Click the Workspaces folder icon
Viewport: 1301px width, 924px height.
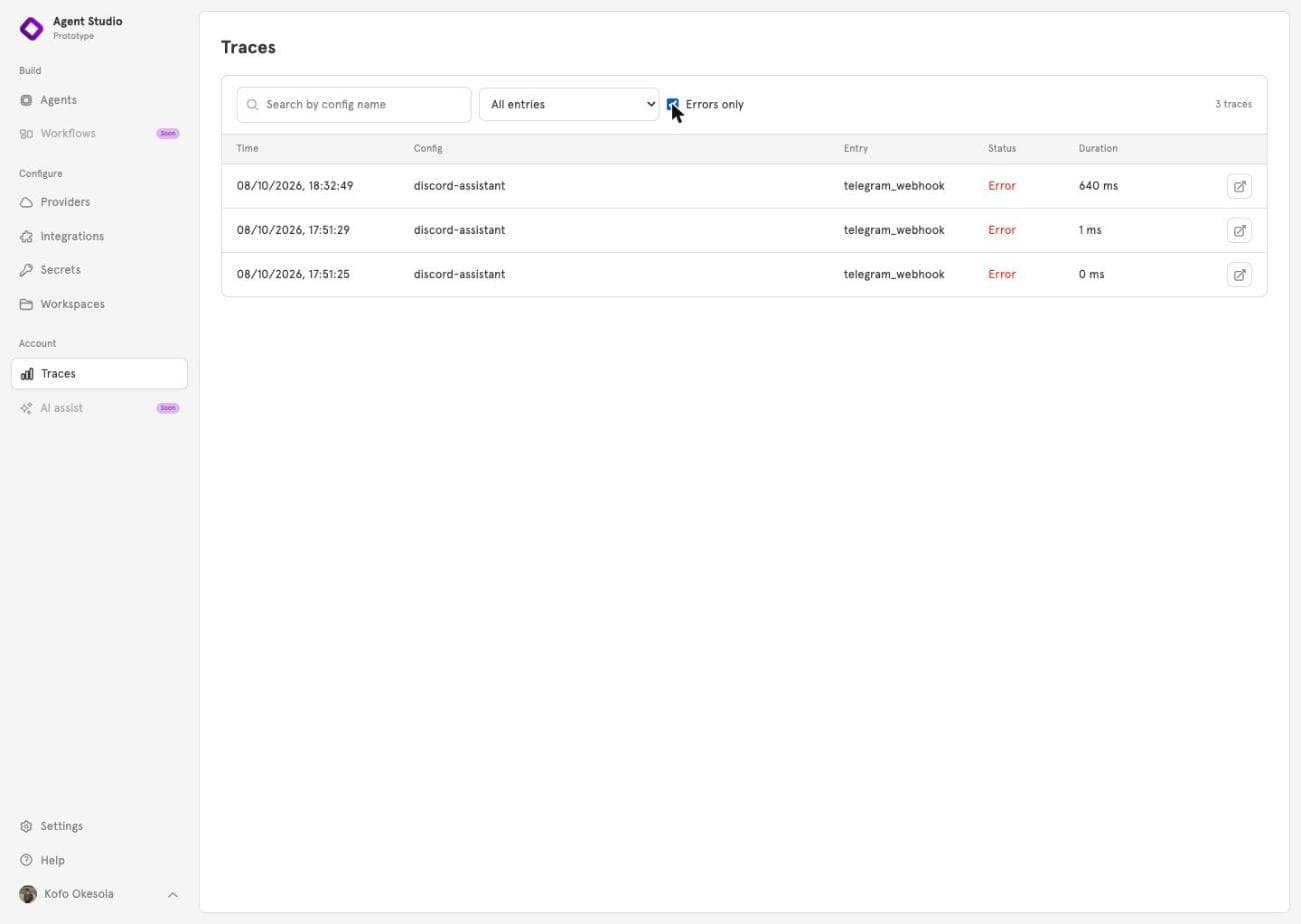click(27, 304)
